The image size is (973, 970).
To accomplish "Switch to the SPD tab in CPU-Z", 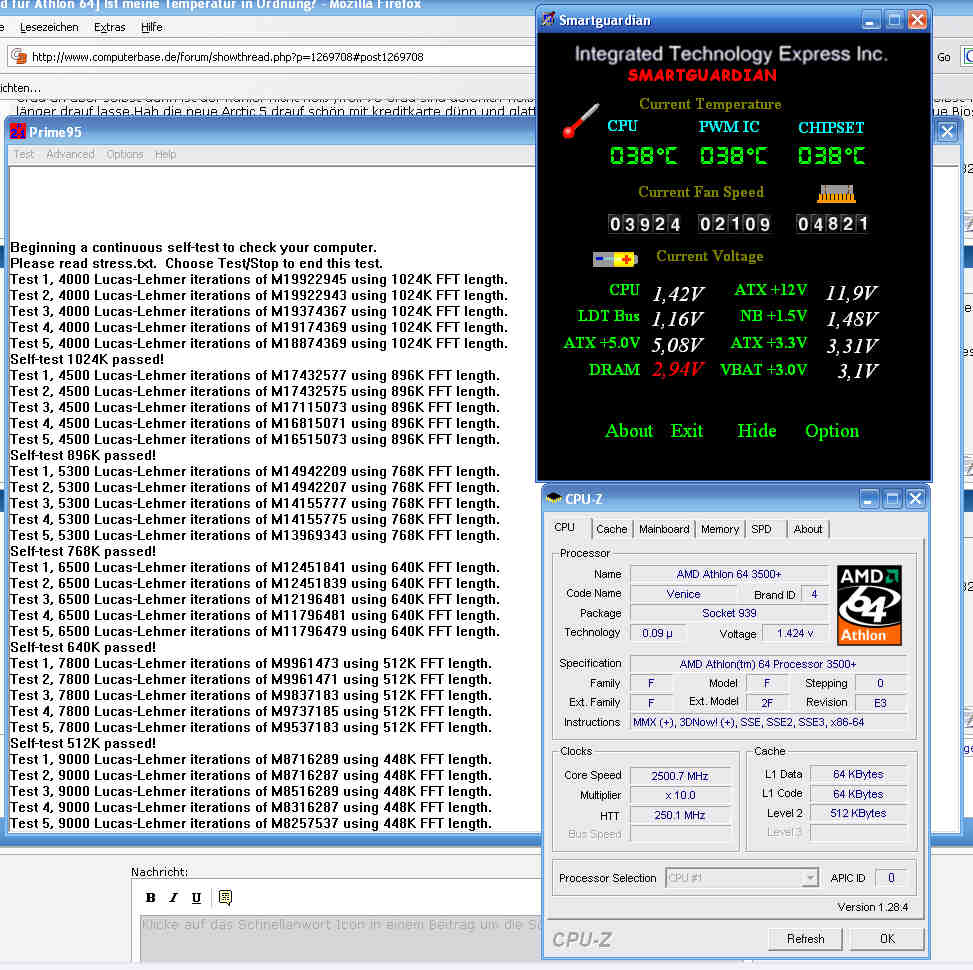I will (x=761, y=529).
